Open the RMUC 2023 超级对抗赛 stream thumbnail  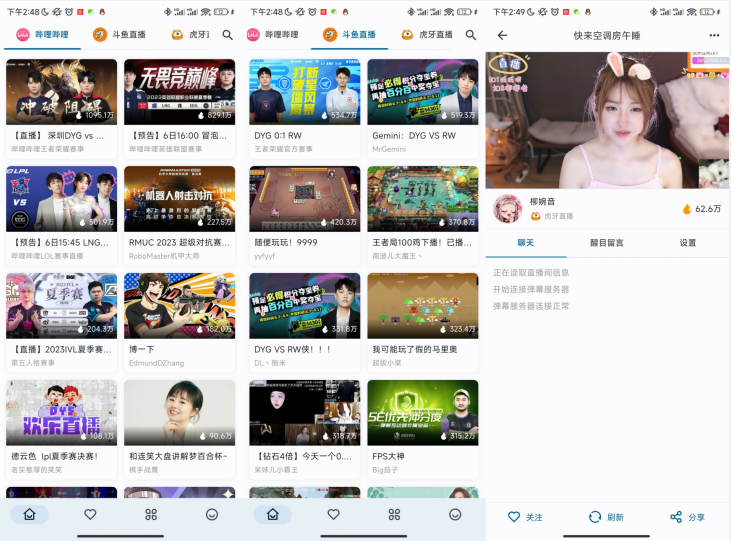click(180, 199)
